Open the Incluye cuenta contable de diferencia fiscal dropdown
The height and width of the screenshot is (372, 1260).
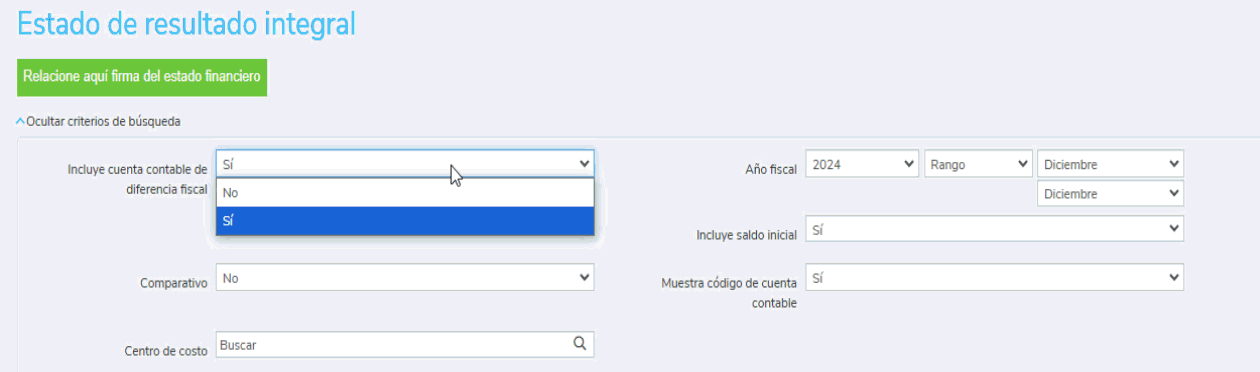coord(405,163)
